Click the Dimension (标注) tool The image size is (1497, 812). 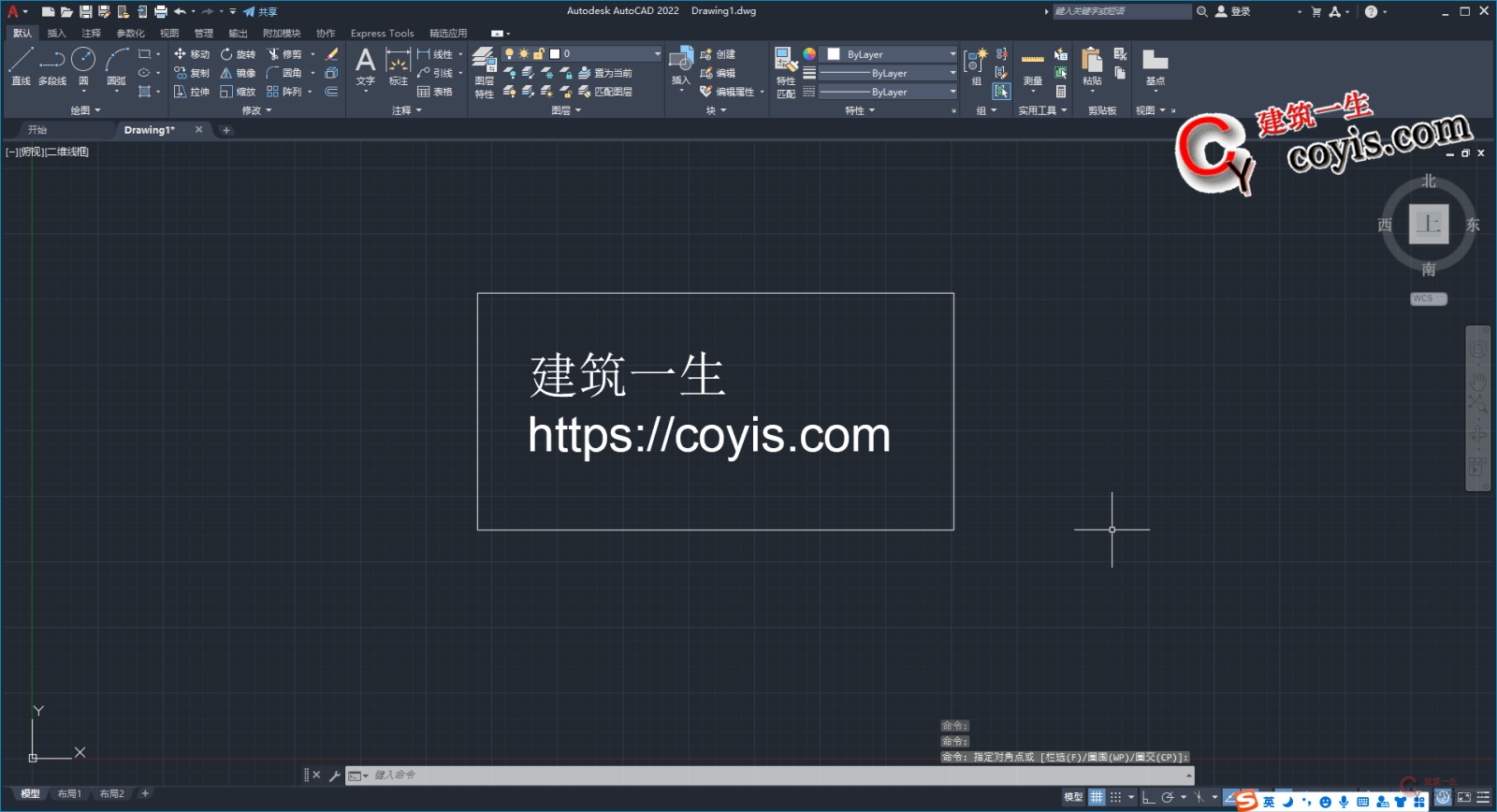pos(399,66)
